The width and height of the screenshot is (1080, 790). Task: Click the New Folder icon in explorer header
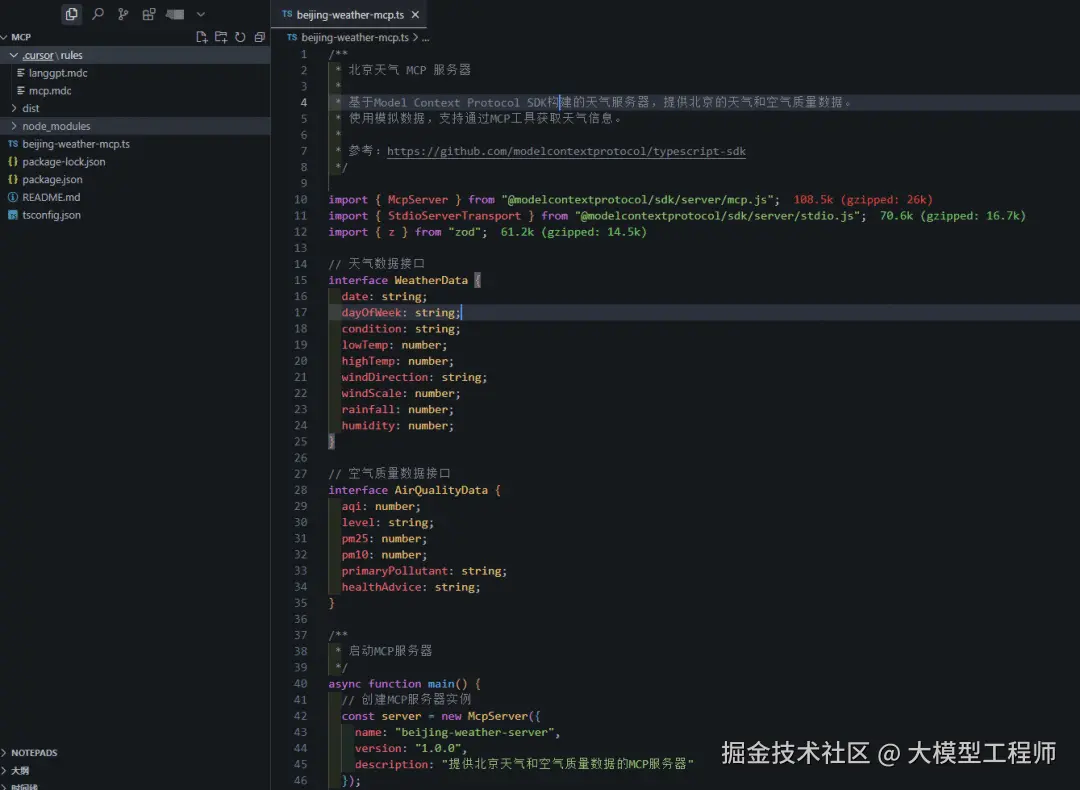[x=220, y=37]
